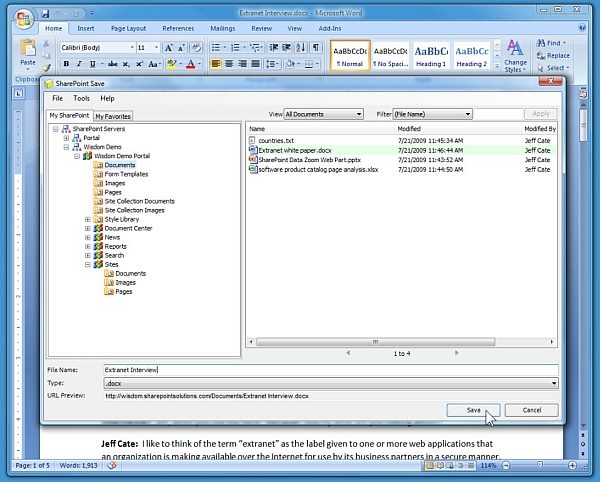Open the font size dropdown showing 11
The height and width of the screenshot is (482, 600).
click(x=157, y=47)
